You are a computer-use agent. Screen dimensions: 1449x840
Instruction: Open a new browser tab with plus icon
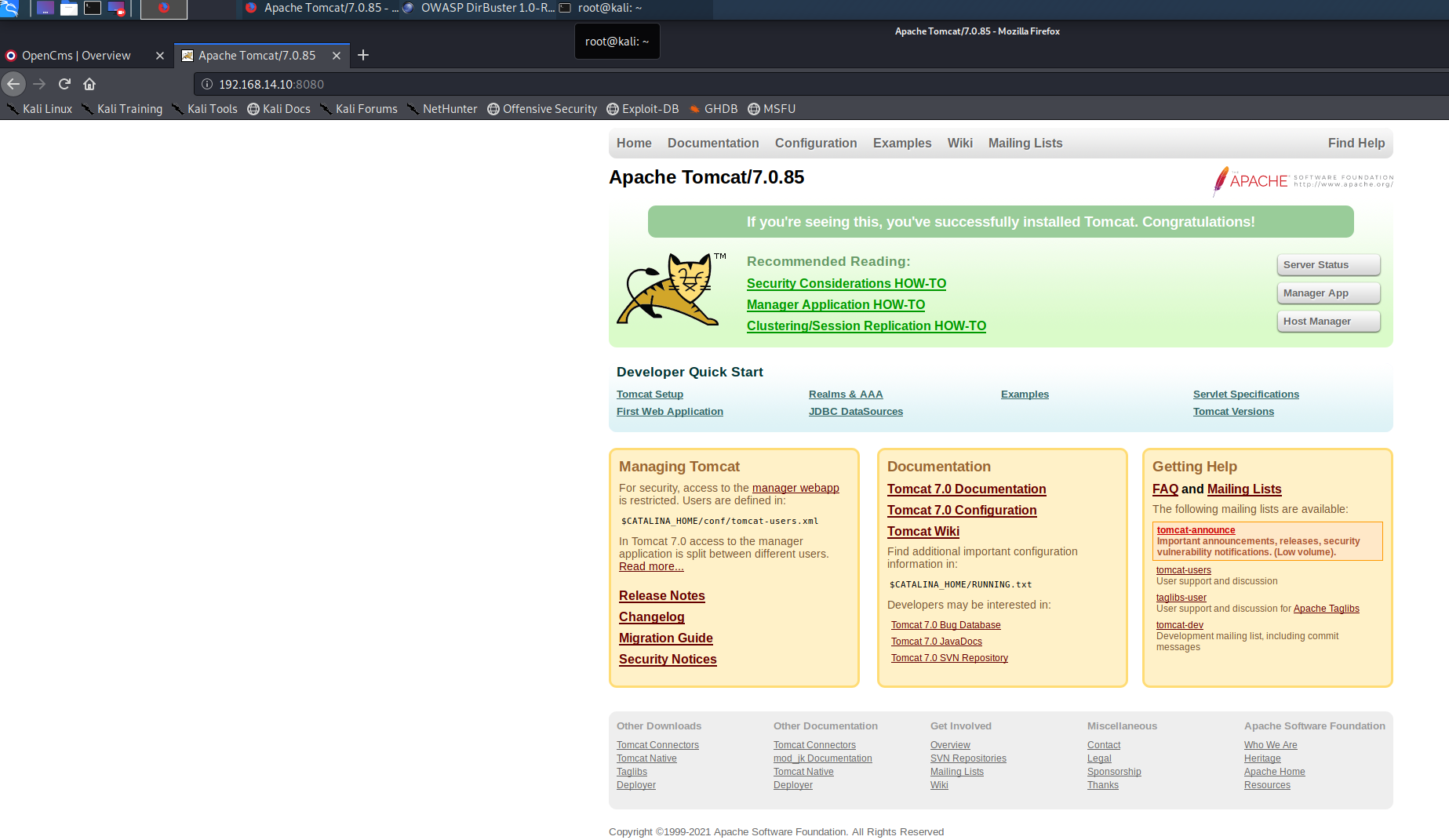[x=363, y=55]
